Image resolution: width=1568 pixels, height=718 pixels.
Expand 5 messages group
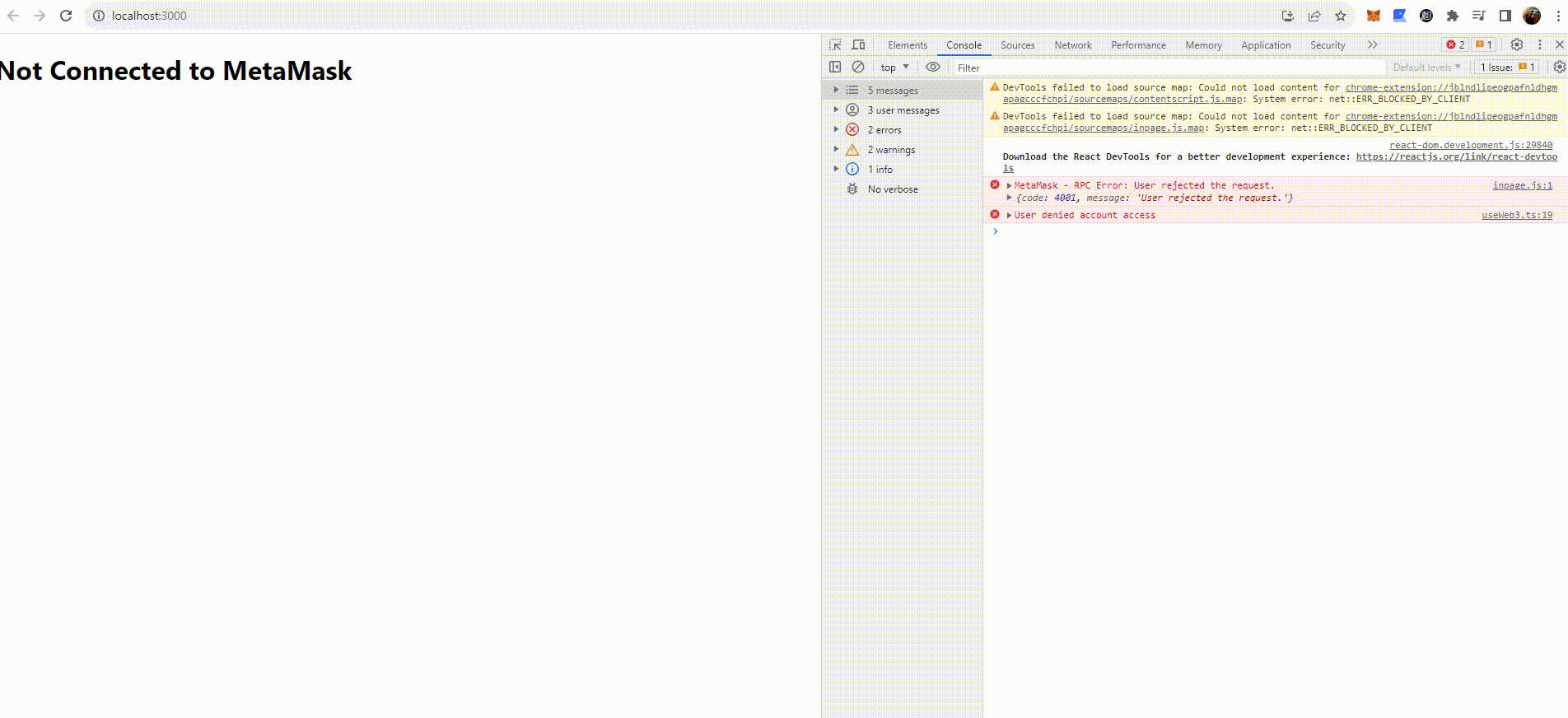tap(835, 90)
